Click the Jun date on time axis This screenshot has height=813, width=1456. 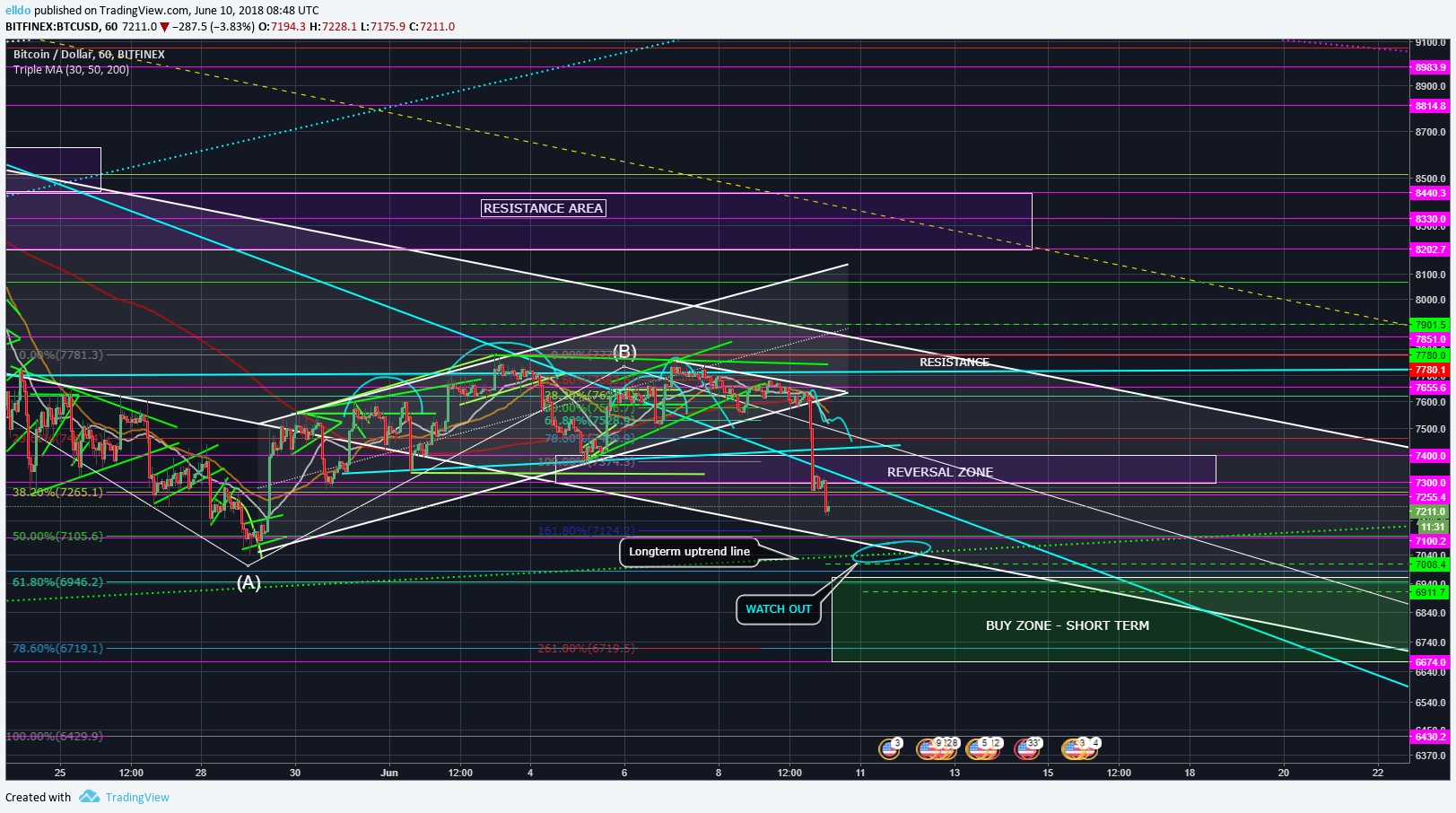(388, 772)
